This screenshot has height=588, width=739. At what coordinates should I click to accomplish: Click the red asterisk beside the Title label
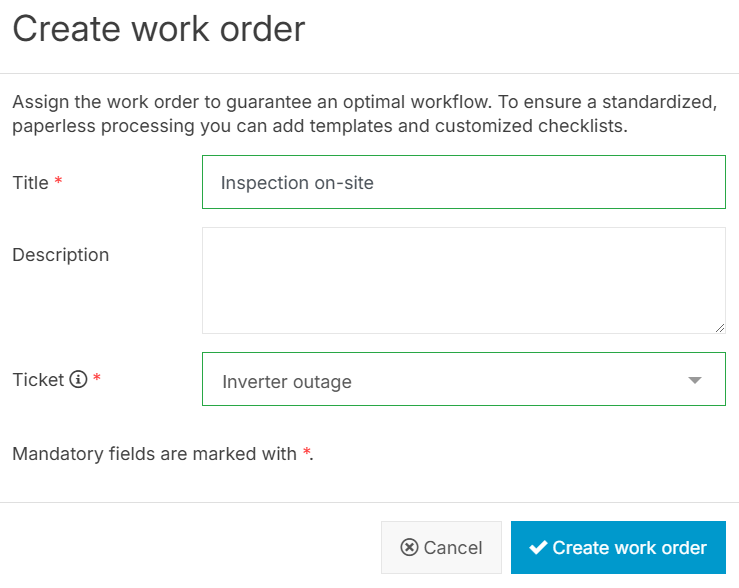click(58, 183)
